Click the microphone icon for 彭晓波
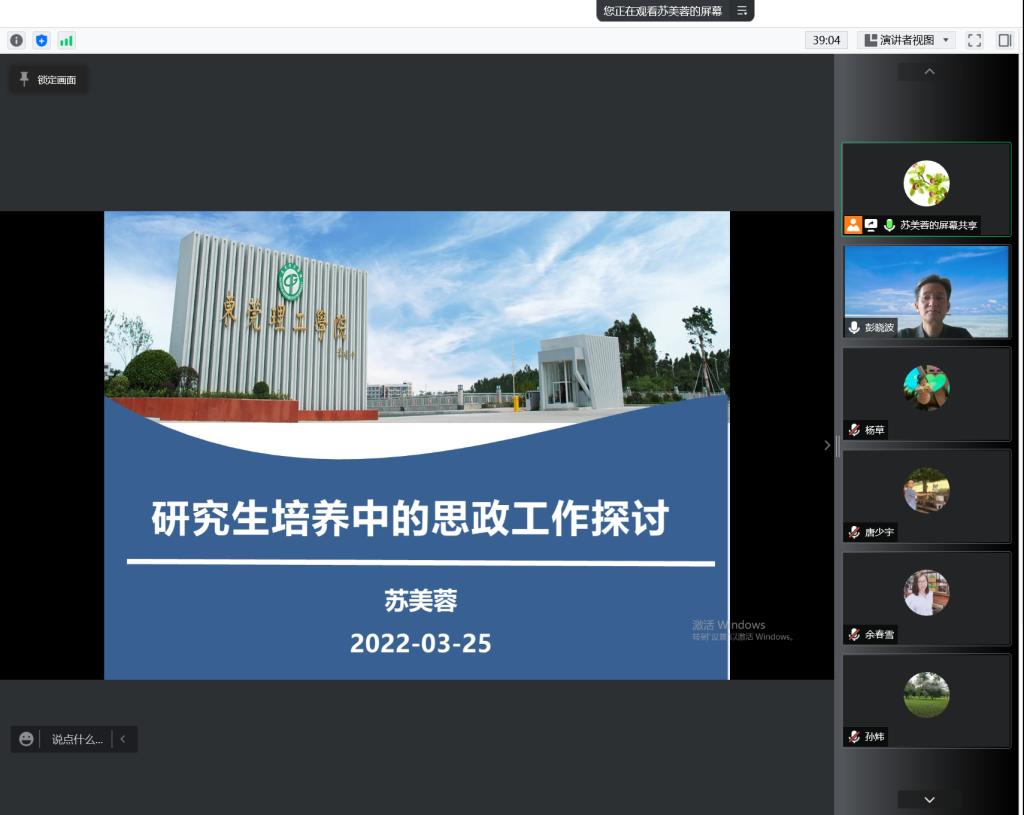Image resolution: width=1024 pixels, height=815 pixels. 854,328
